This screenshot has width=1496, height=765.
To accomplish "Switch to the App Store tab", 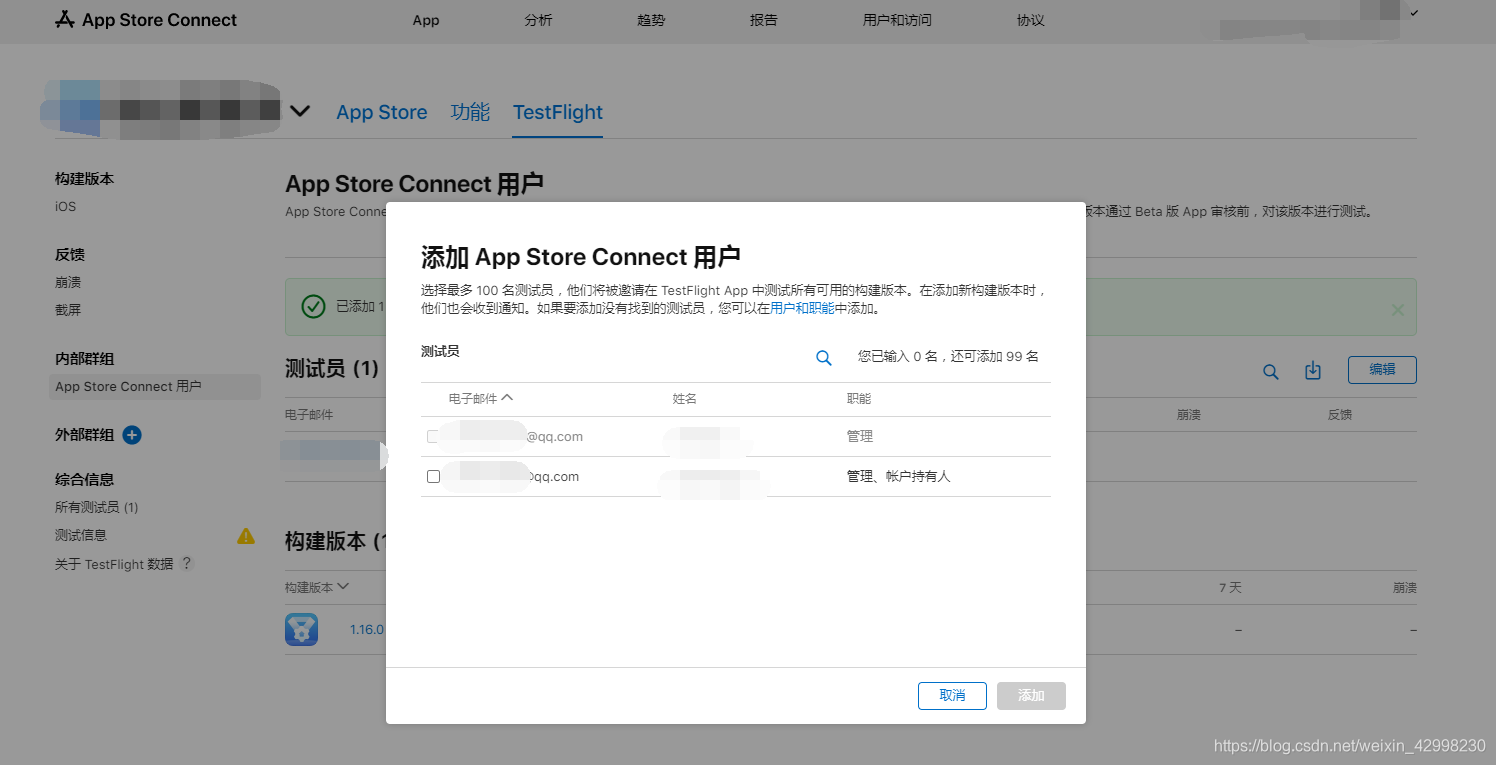I will (x=382, y=113).
